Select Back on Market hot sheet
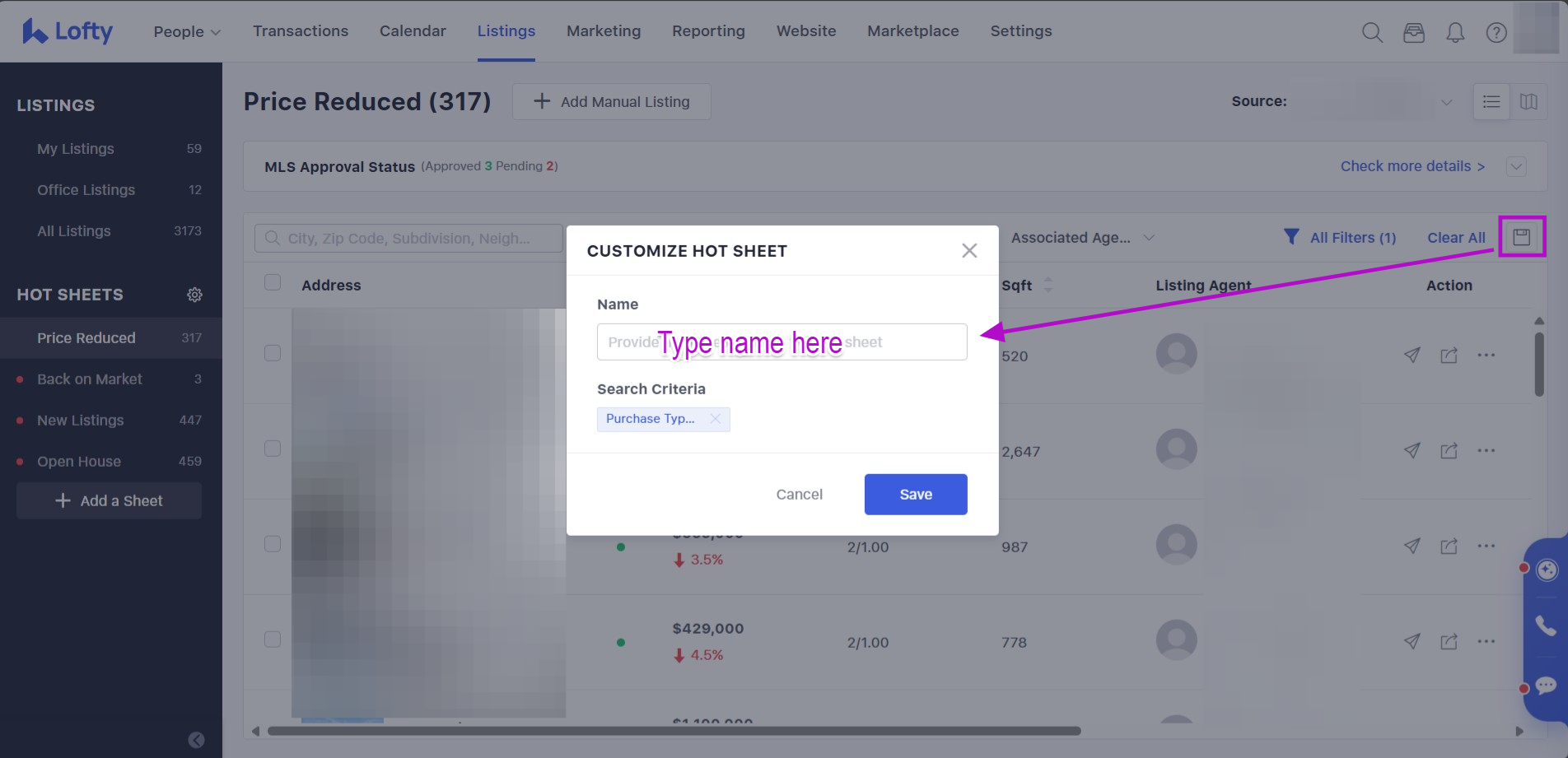The height and width of the screenshot is (758, 1568). (90, 379)
